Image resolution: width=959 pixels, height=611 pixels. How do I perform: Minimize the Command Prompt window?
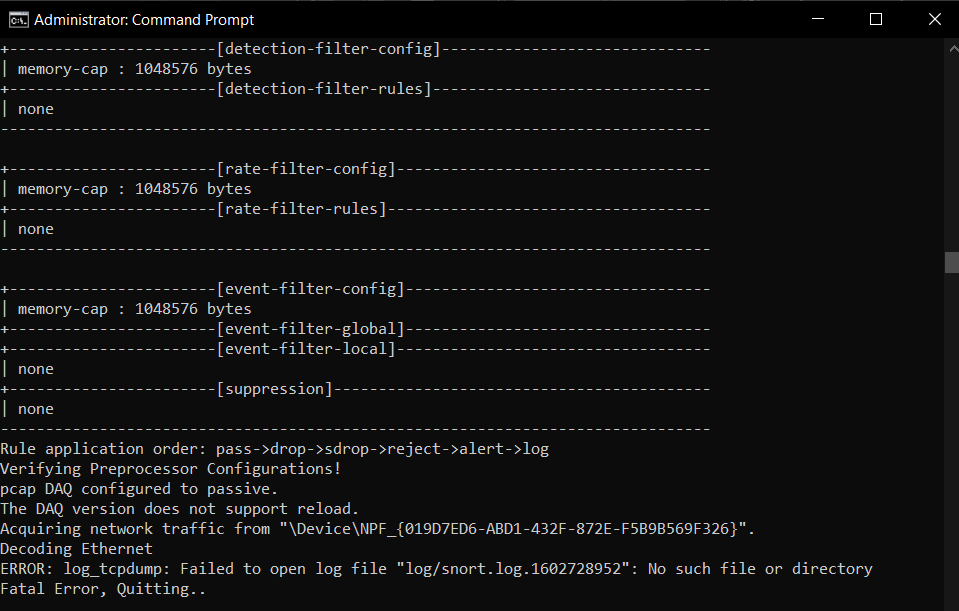pyautogui.click(x=818, y=19)
